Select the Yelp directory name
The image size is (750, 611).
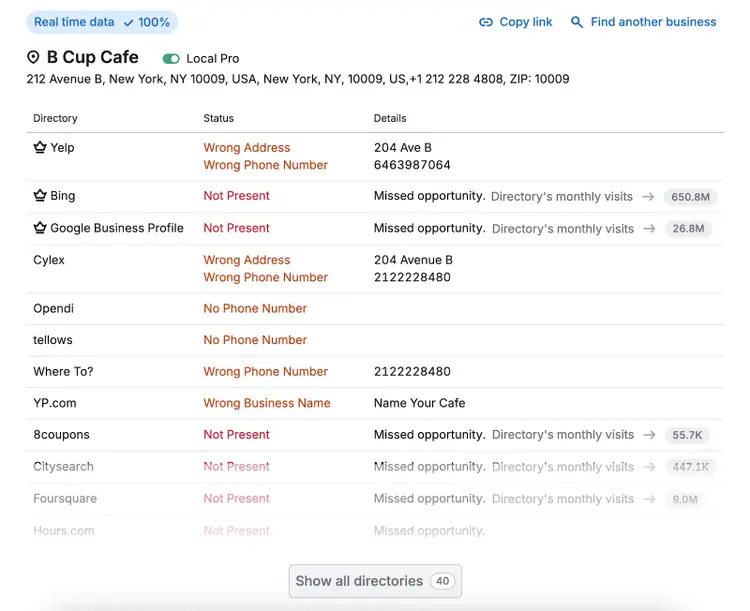(62, 147)
